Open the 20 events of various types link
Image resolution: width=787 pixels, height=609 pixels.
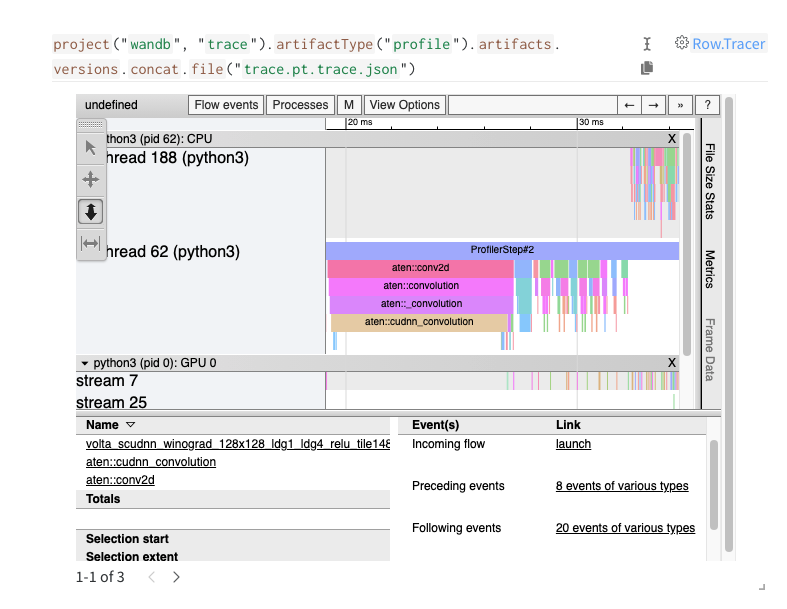tap(625, 528)
